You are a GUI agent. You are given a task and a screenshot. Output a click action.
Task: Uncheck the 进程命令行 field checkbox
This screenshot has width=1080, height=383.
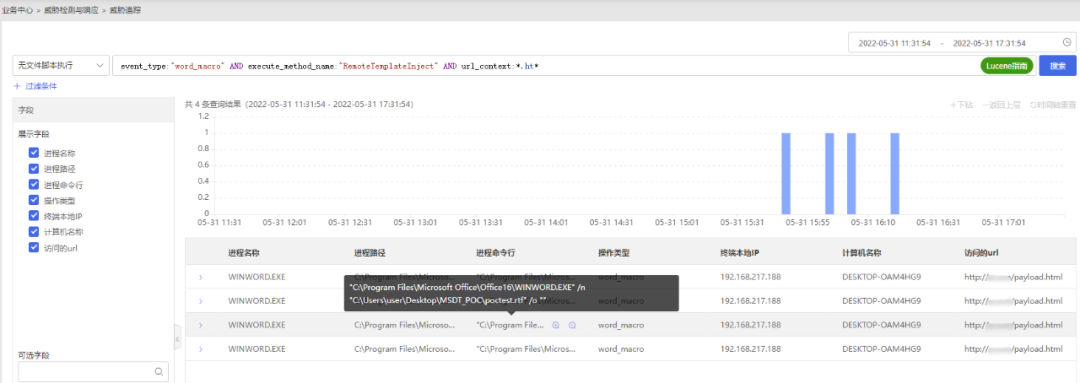coord(33,185)
